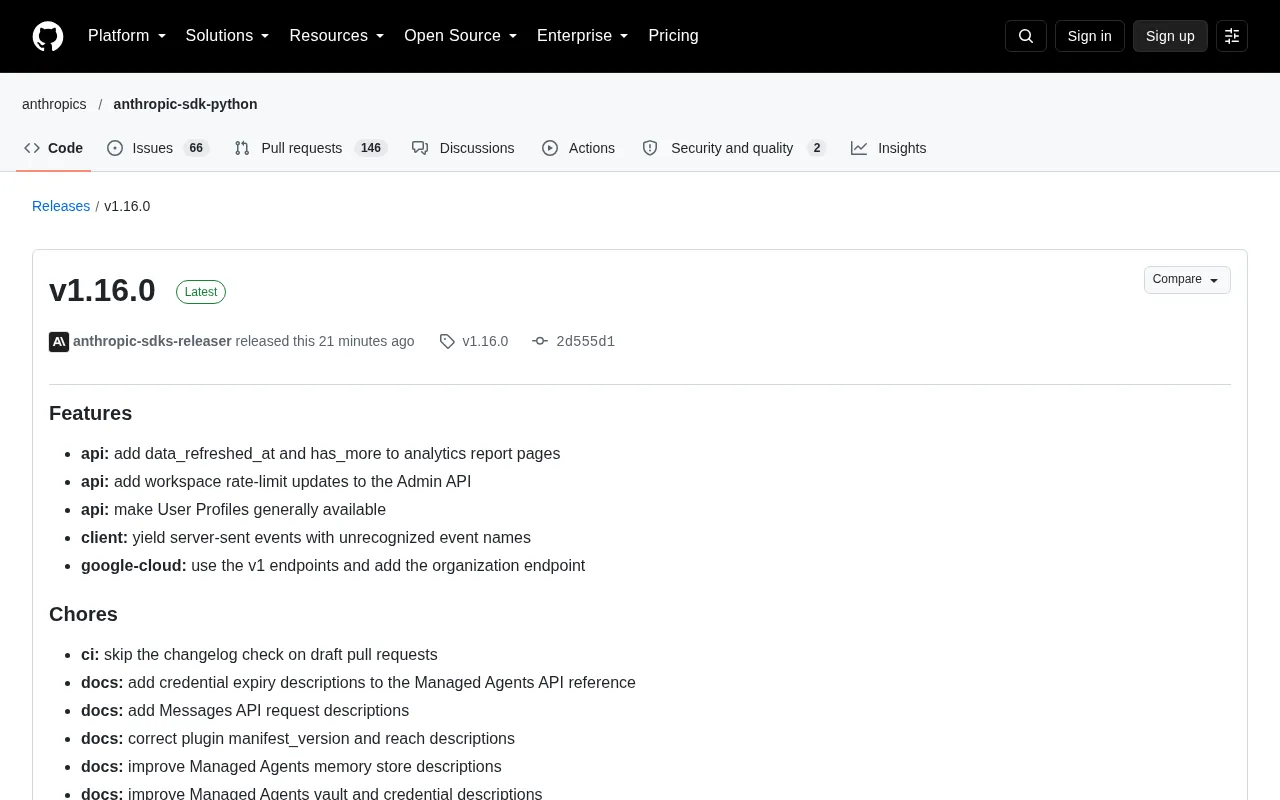1280x800 pixels.
Task: Click the Features heading
Action: pyautogui.click(x=90, y=414)
